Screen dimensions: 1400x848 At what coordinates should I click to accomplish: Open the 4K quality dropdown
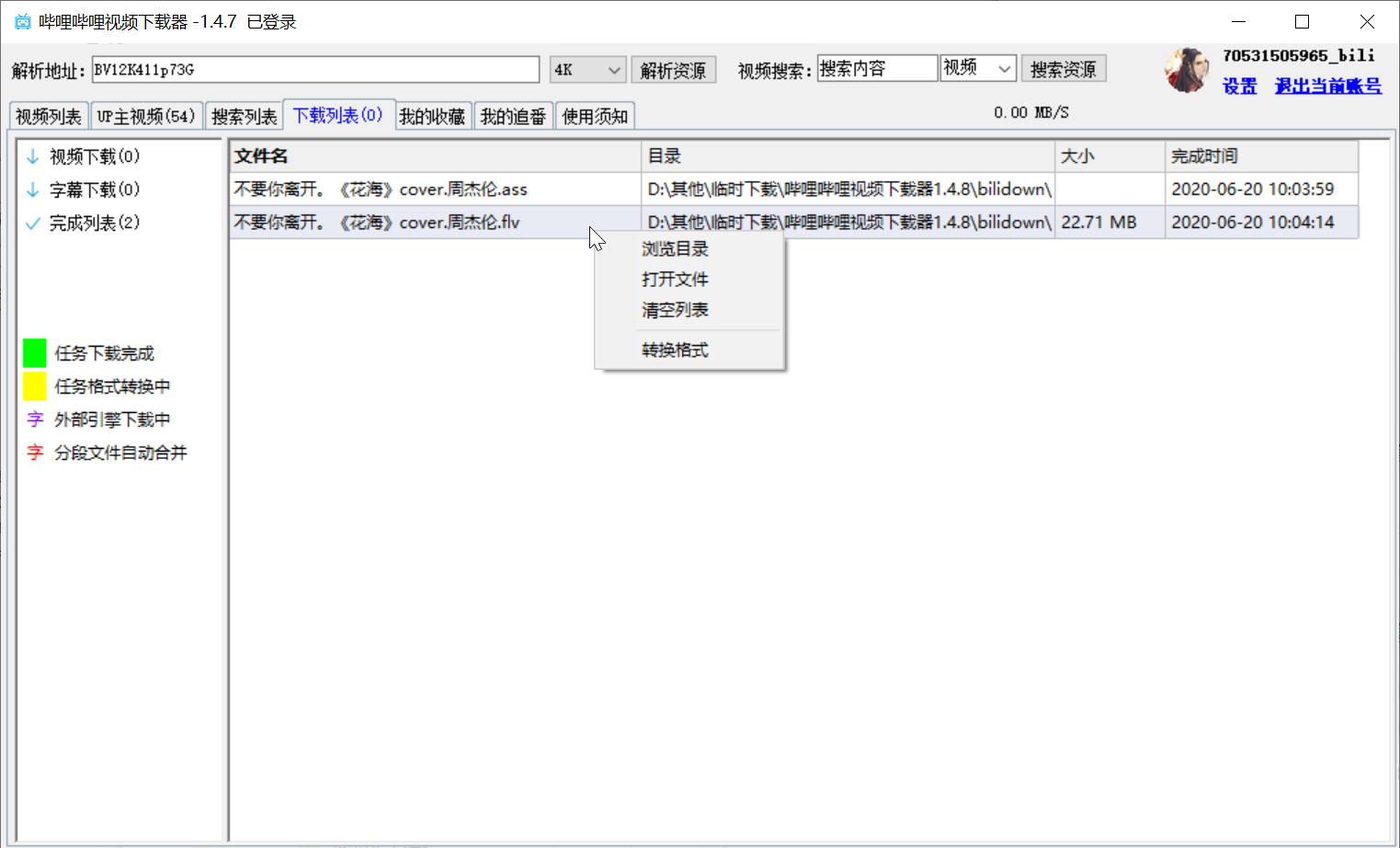(588, 70)
